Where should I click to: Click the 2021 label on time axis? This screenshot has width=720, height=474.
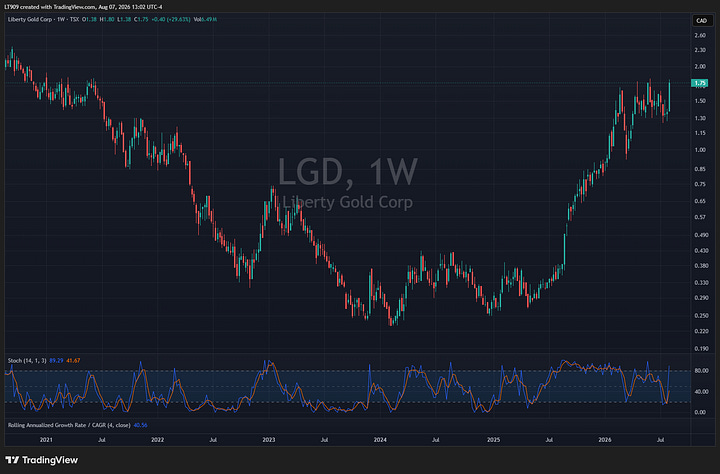[x=46, y=440]
